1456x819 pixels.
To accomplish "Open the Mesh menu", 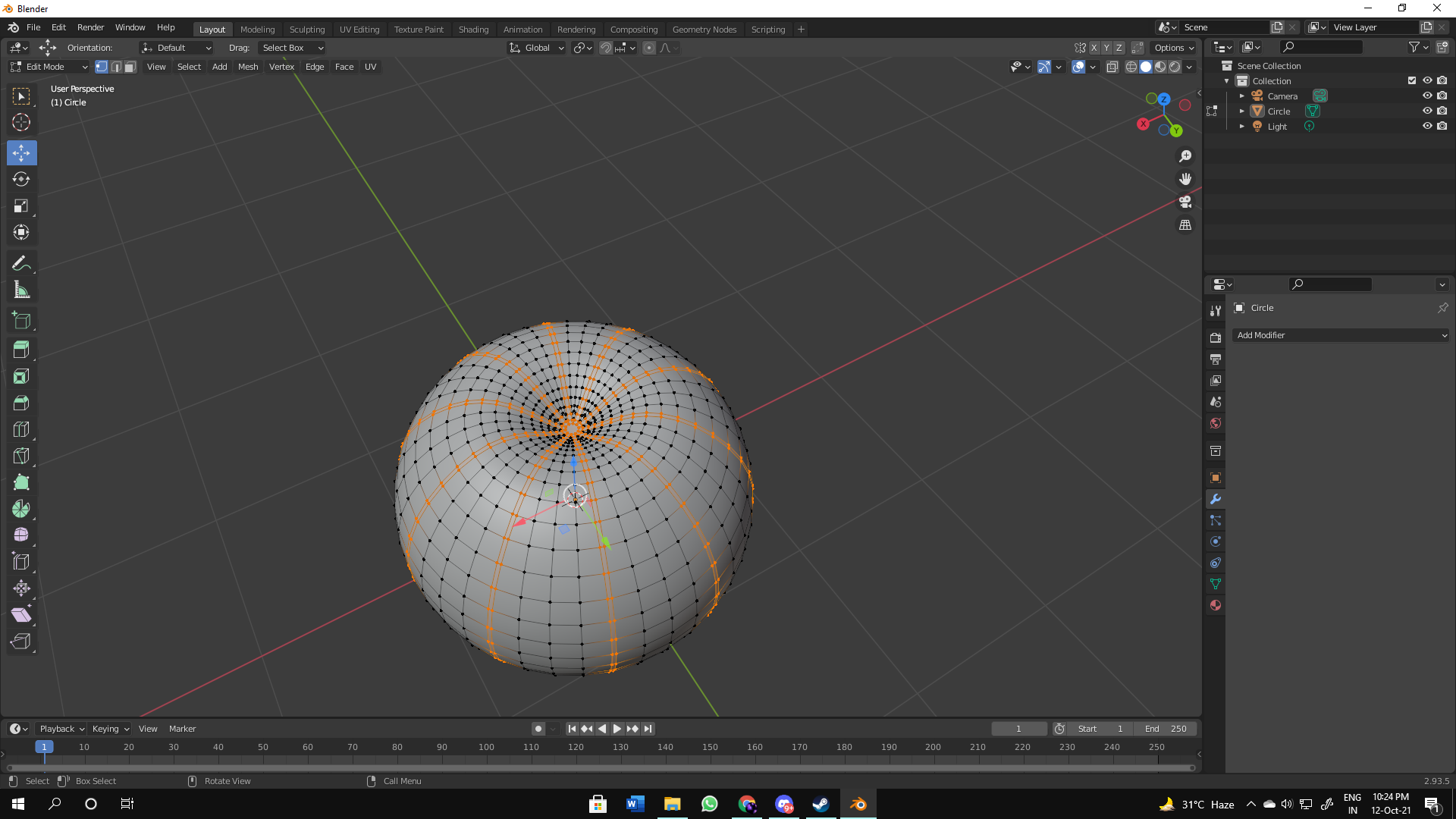I will pos(248,67).
